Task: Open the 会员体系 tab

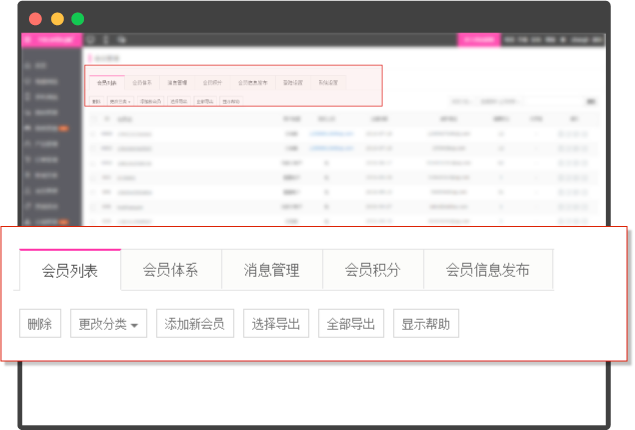Action: click(171, 270)
